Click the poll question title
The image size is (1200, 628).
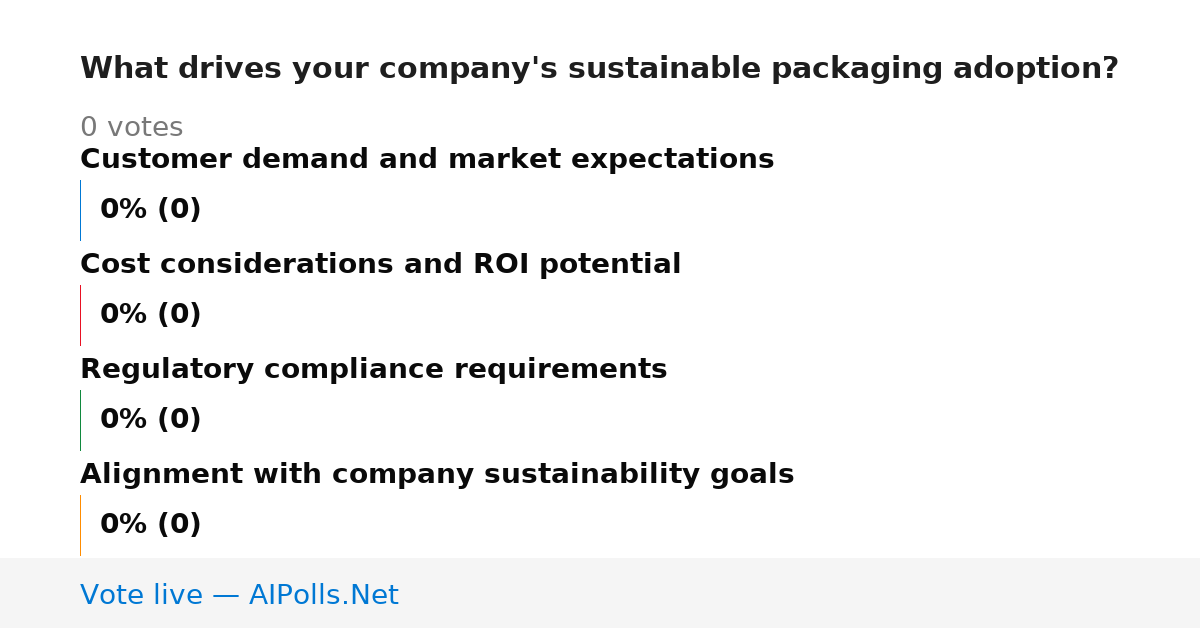click(599, 69)
